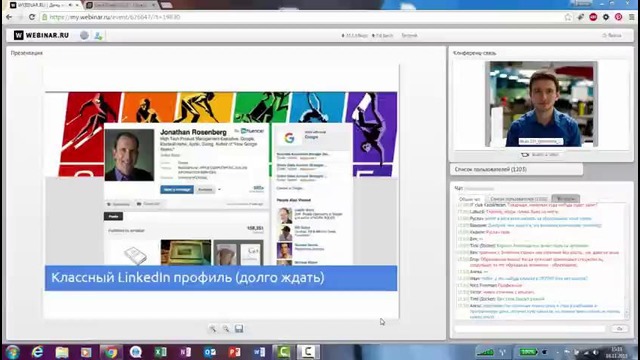Open the Chrome hamburger menu
Viewport: 640px width, 360px height.
click(631, 17)
